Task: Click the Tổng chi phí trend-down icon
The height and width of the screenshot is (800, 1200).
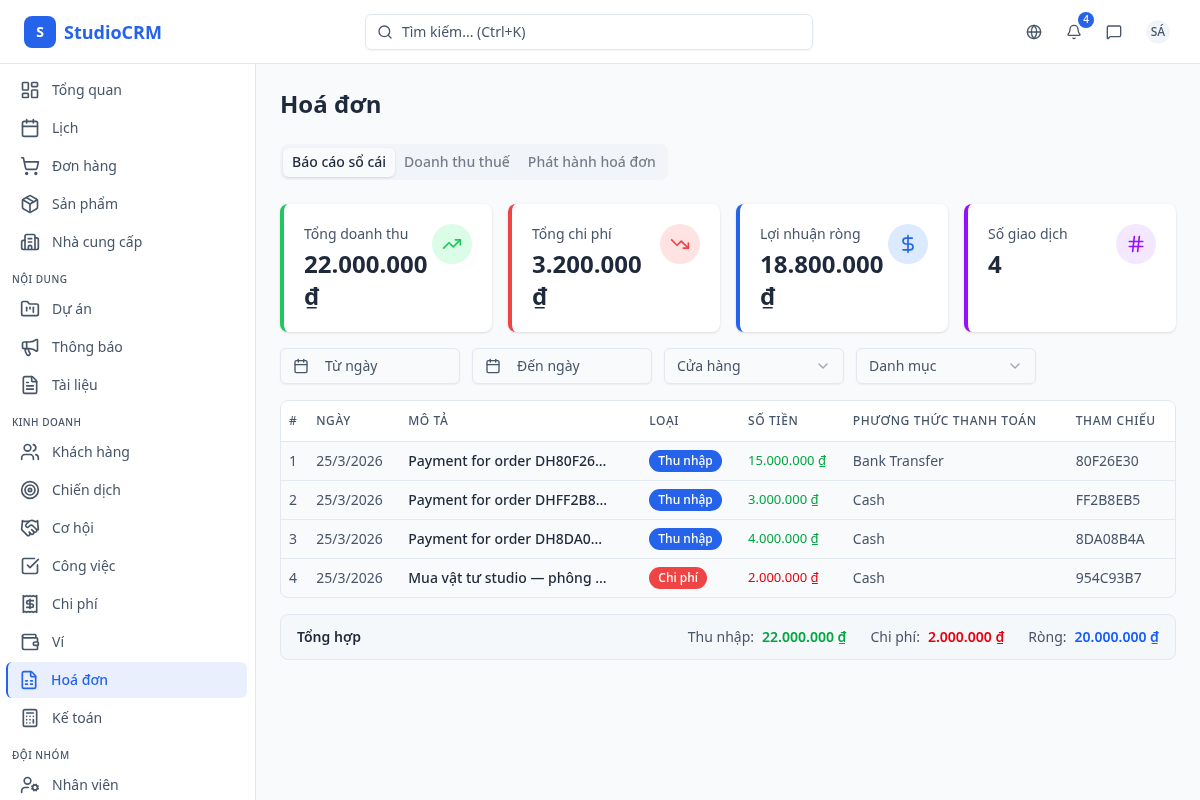Action: [x=680, y=244]
